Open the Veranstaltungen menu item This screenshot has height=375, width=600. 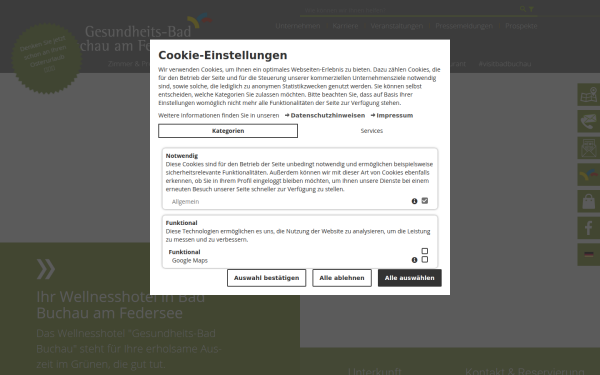point(397,26)
